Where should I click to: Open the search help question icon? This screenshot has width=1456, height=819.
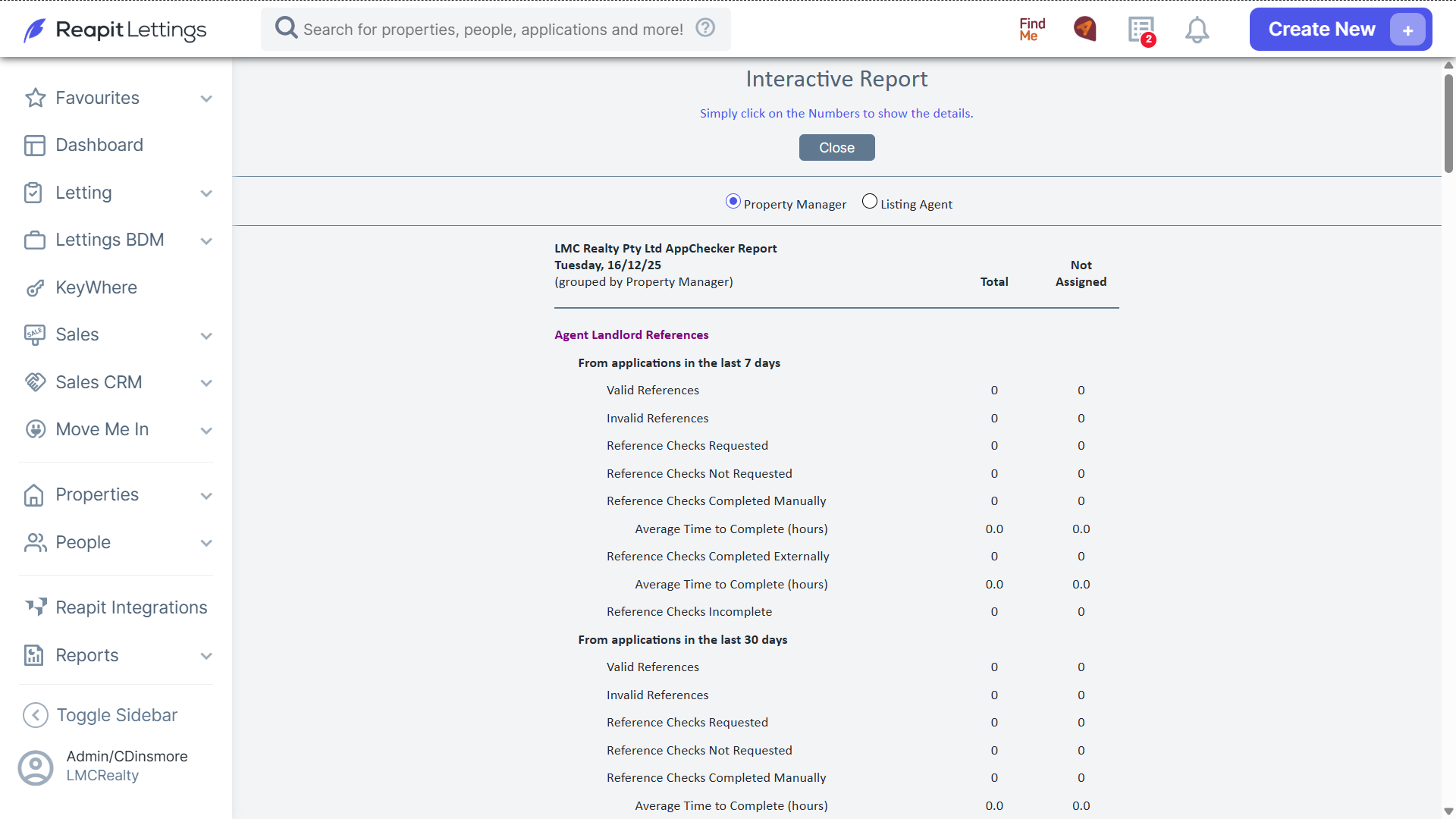click(705, 28)
